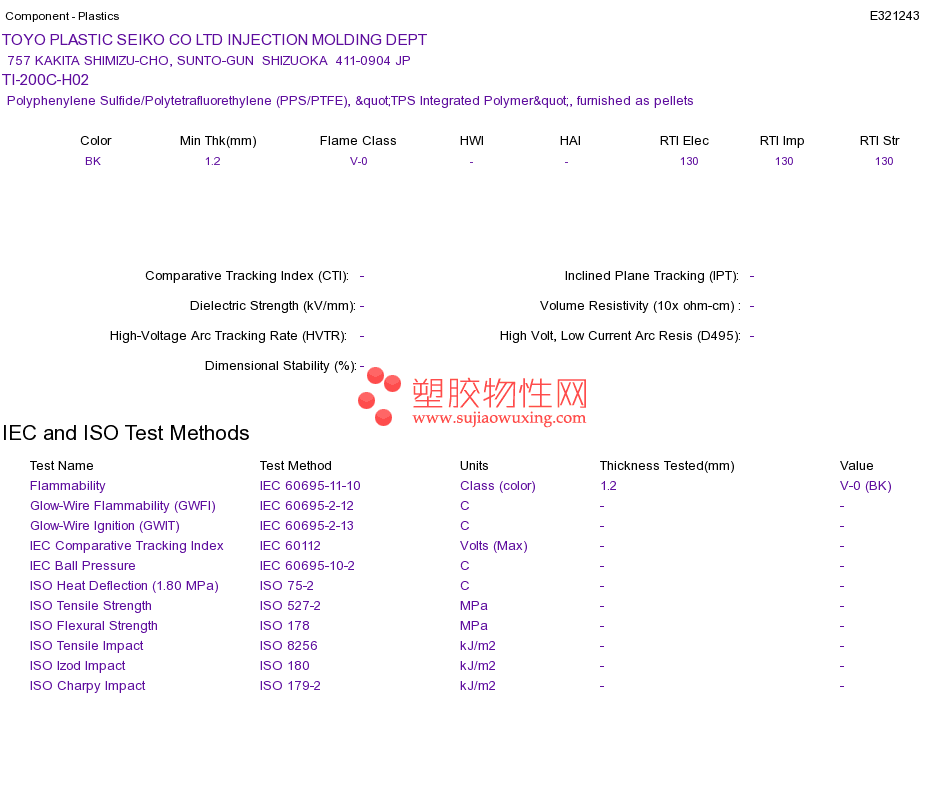Click the Component - Plastics category label
Viewport: 950px width, 800px height.
(x=62, y=16)
